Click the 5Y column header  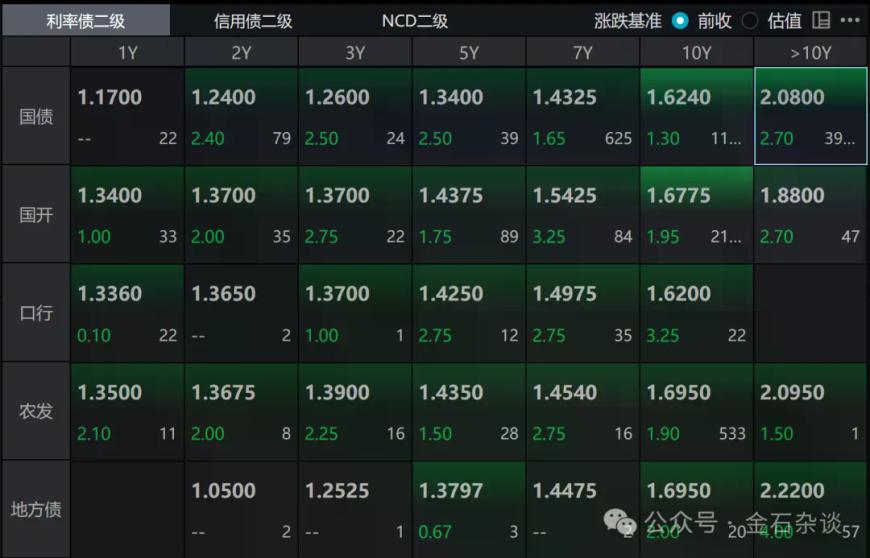pyautogui.click(x=469, y=53)
